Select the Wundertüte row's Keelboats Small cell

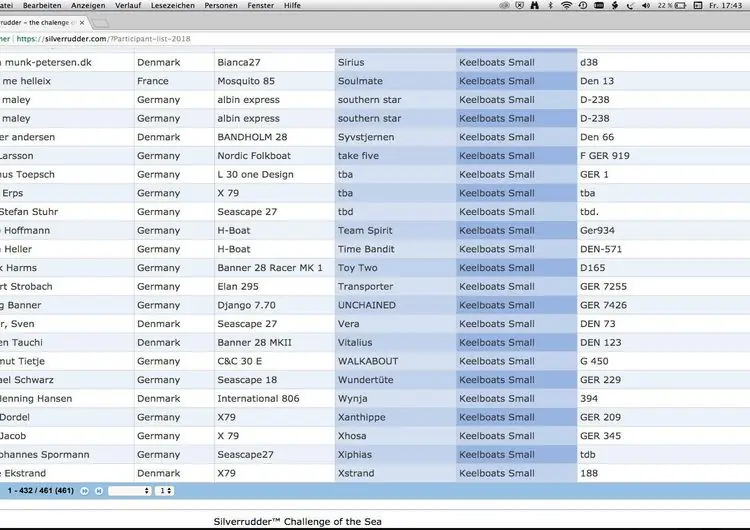[x=516, y=380]
